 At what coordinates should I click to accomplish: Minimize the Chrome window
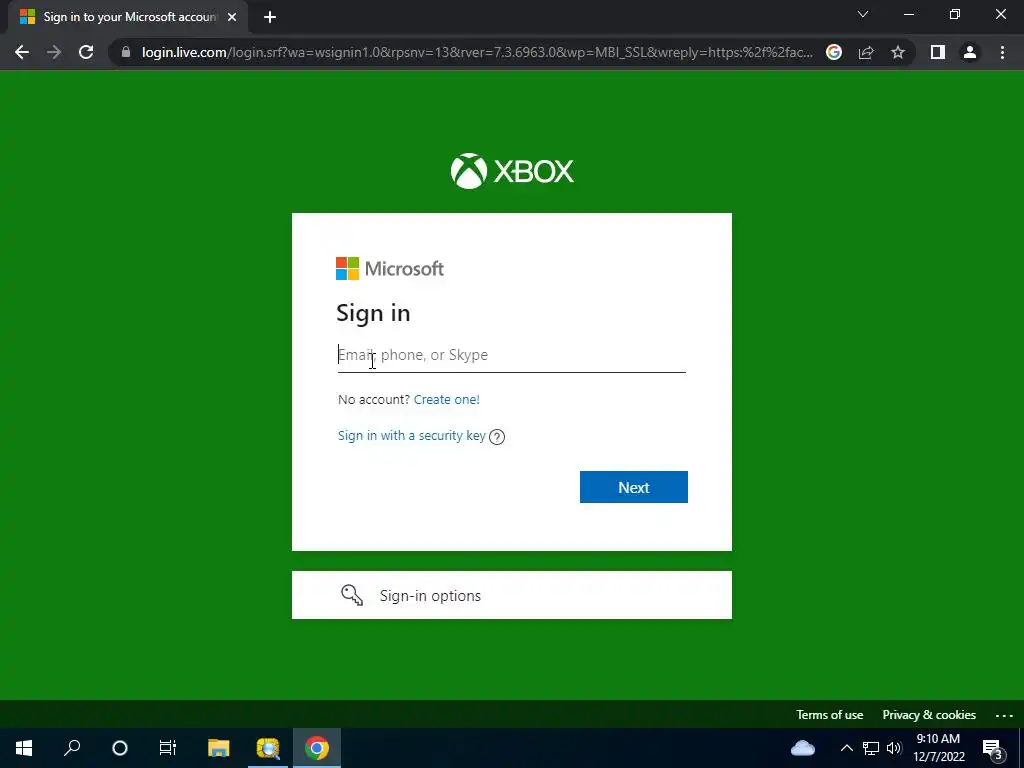[x=908, y=14]
